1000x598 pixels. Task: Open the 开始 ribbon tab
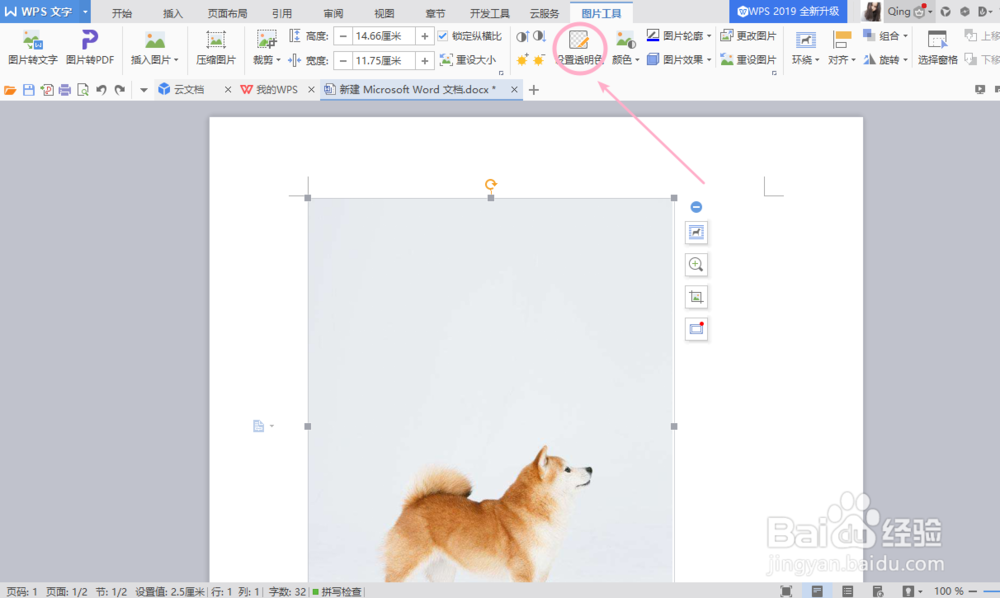[x=122, y=13]
